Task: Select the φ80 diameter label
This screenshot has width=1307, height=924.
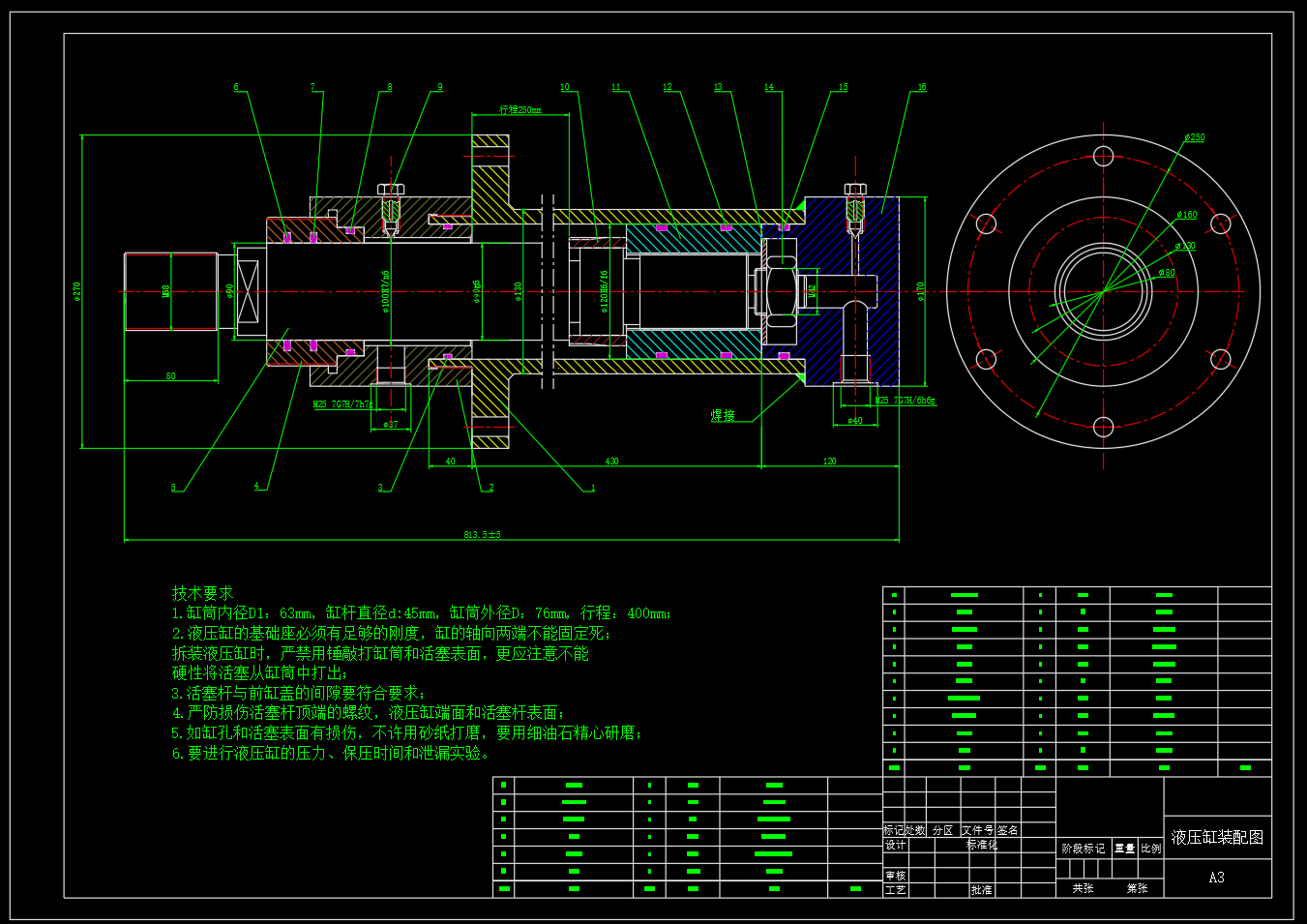Action: 1168,273
